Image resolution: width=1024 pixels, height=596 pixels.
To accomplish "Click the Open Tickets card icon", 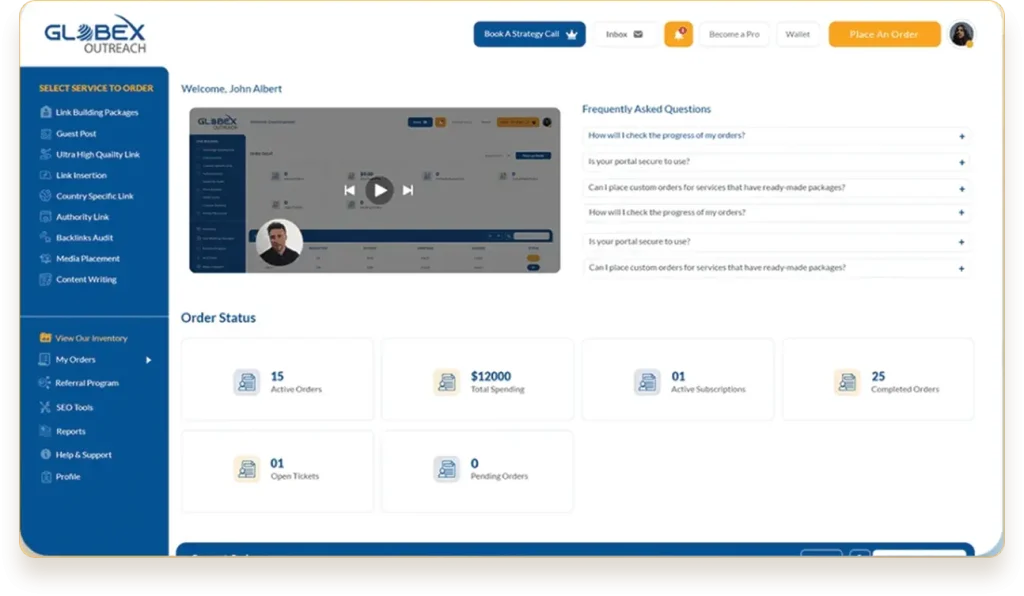I will (246, 469).
